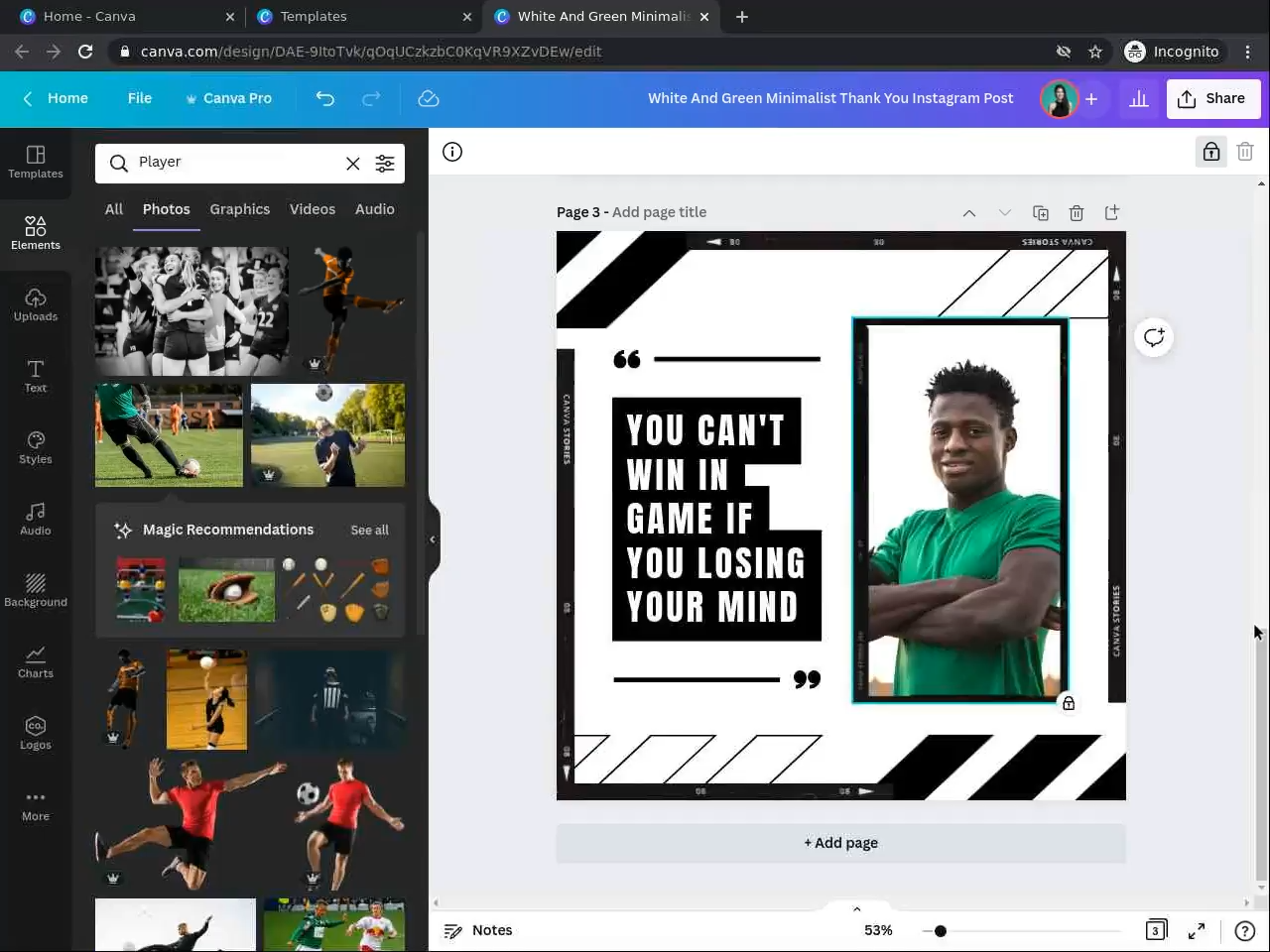
Task: Open the Templates side panel
Action: [36, 162]
